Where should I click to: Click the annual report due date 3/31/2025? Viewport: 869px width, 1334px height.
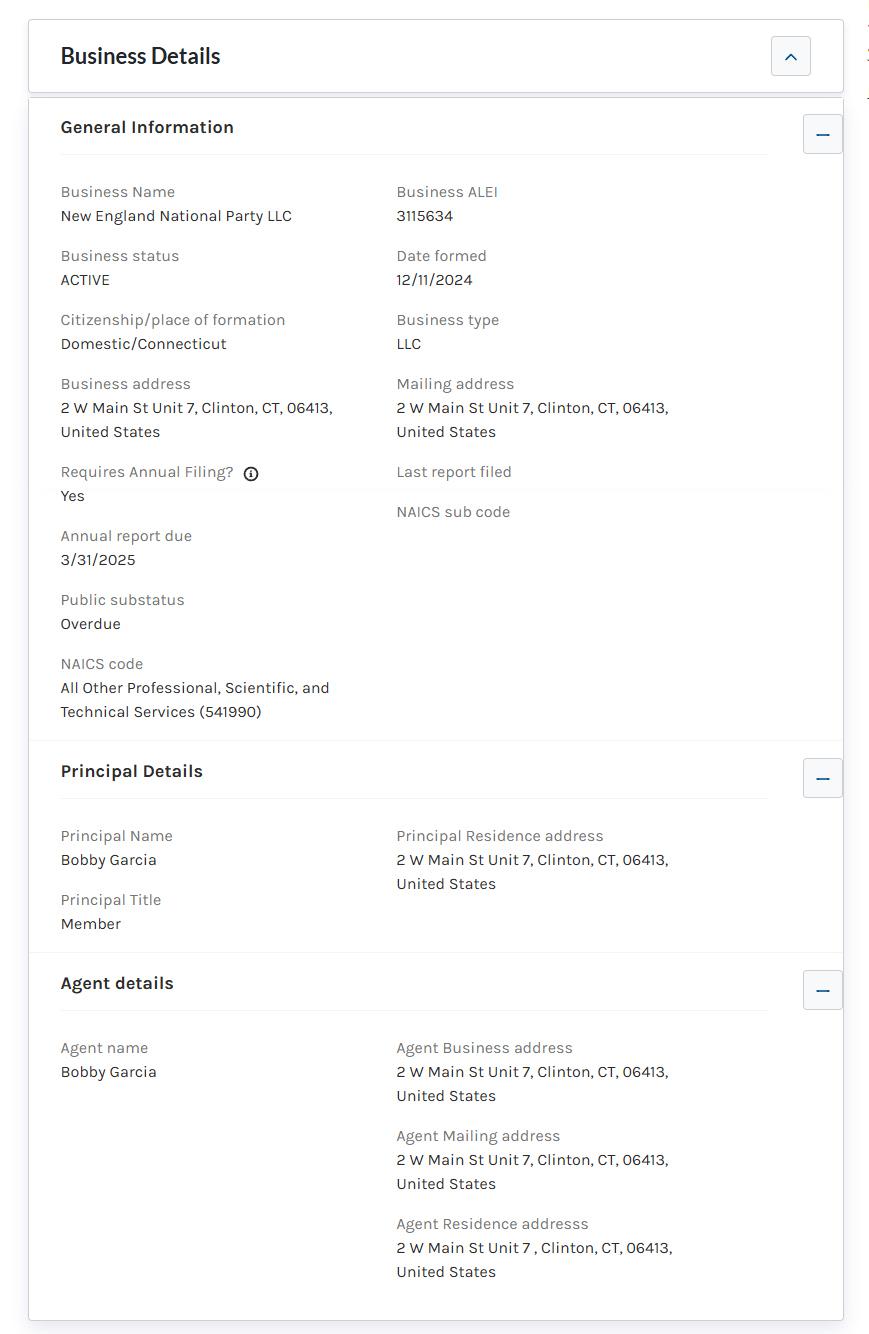(98, 560)
